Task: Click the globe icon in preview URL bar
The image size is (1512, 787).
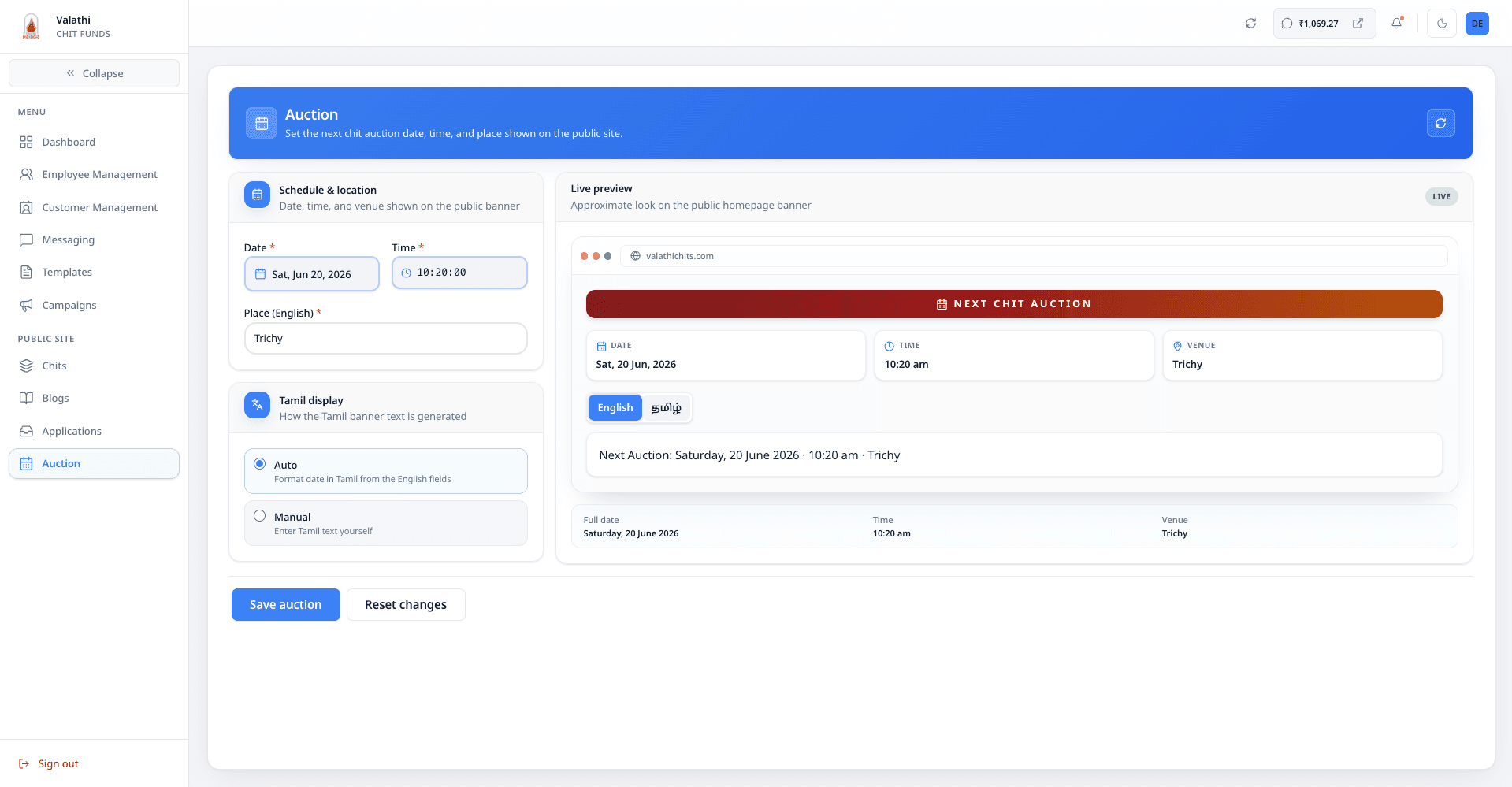Action: (x=635, y=256)
